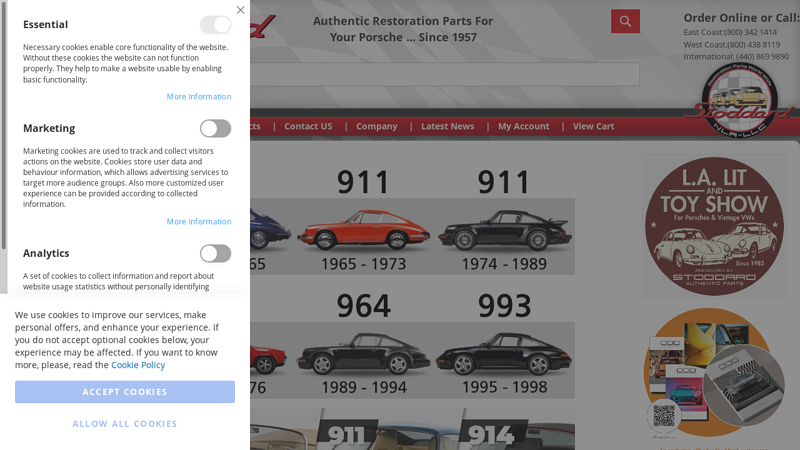Toggle the Essential cookies switch
Image resolution: width=800 pixels, height=450 pixels.
click(215, 24)
